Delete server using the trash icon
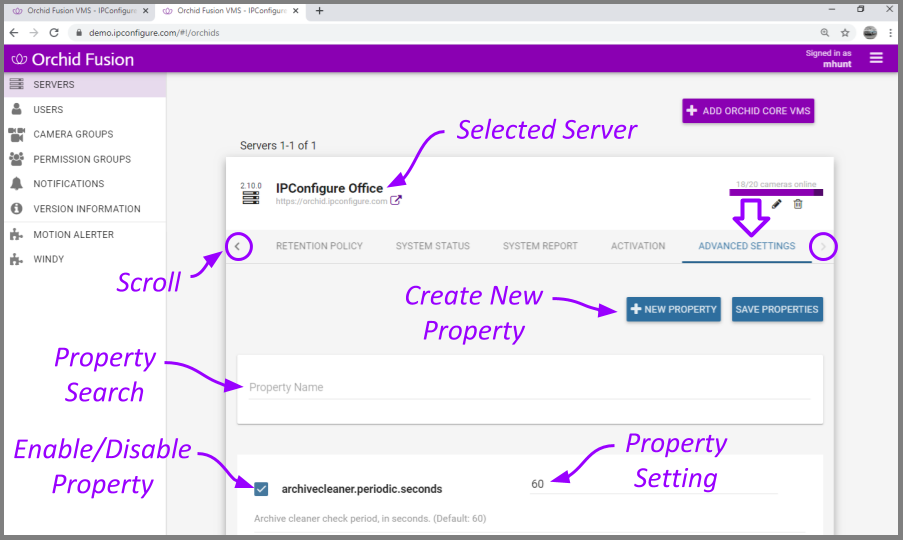The width and height of the screenshot is (903, 540). point(798,204)
